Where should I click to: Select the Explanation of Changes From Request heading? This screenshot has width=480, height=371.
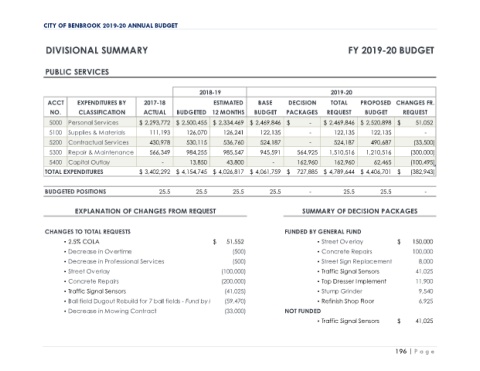point(145,211)
